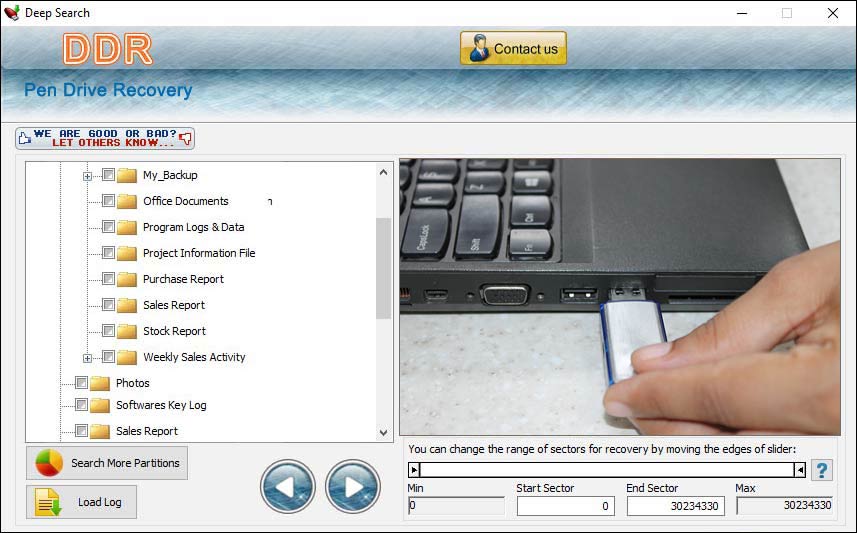Select the My_Backup label

[170, 175]
